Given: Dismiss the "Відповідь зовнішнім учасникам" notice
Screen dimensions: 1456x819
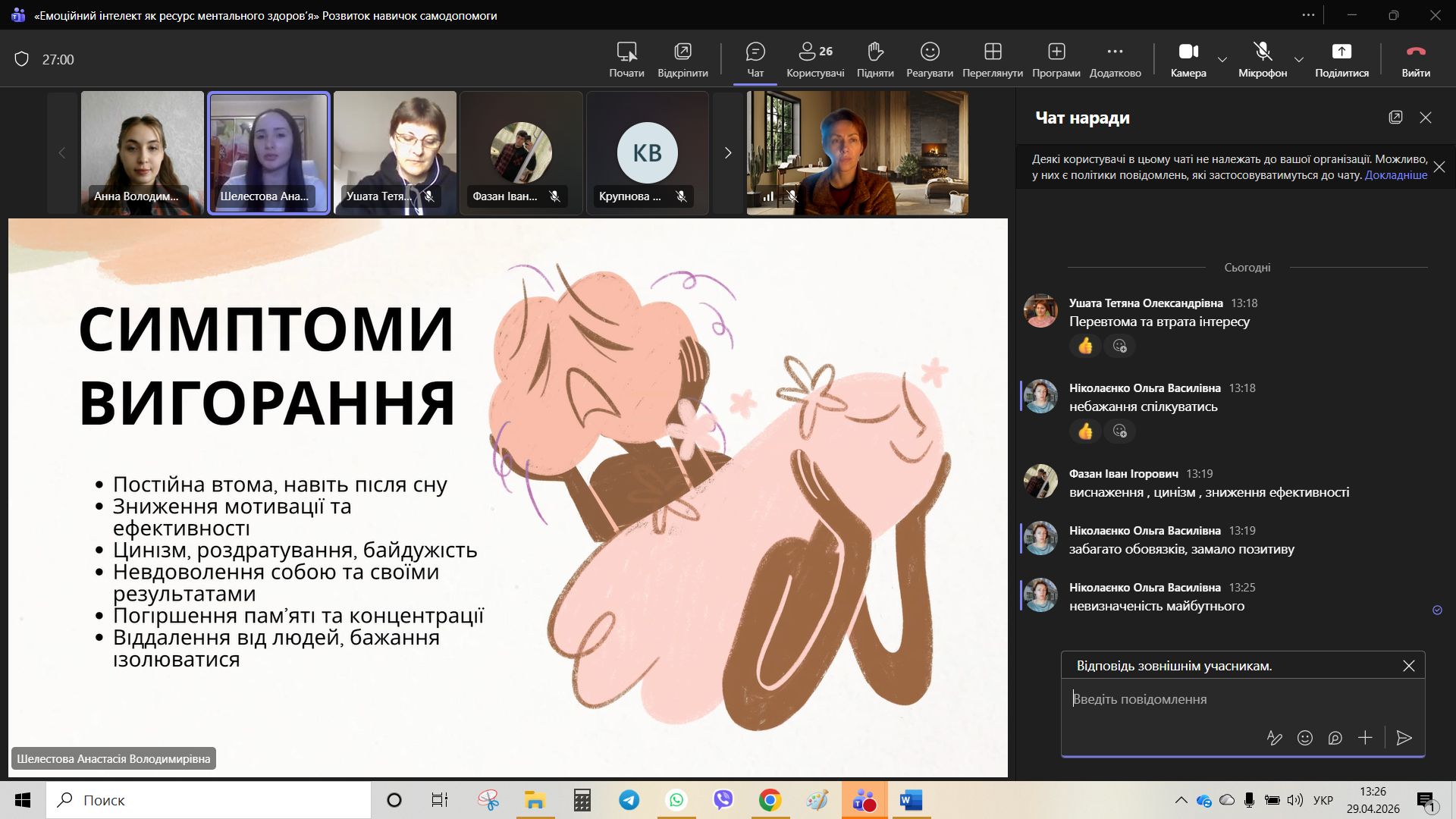Looking at the screenshot, I should click(x=1408, y=666).
